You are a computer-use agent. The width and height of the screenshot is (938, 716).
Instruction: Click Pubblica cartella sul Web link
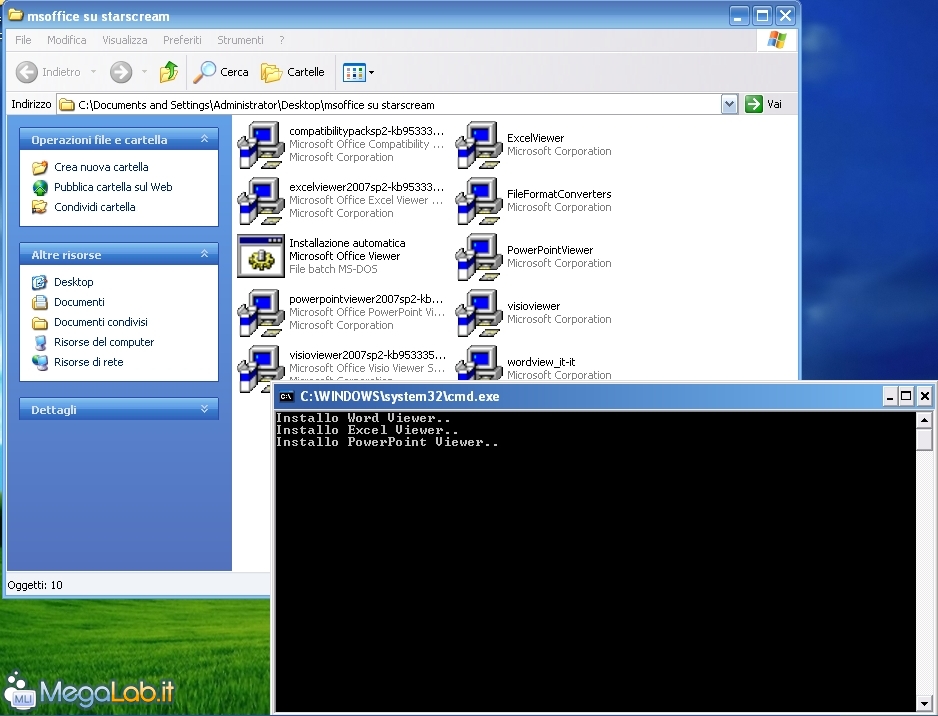pos(113,187)
